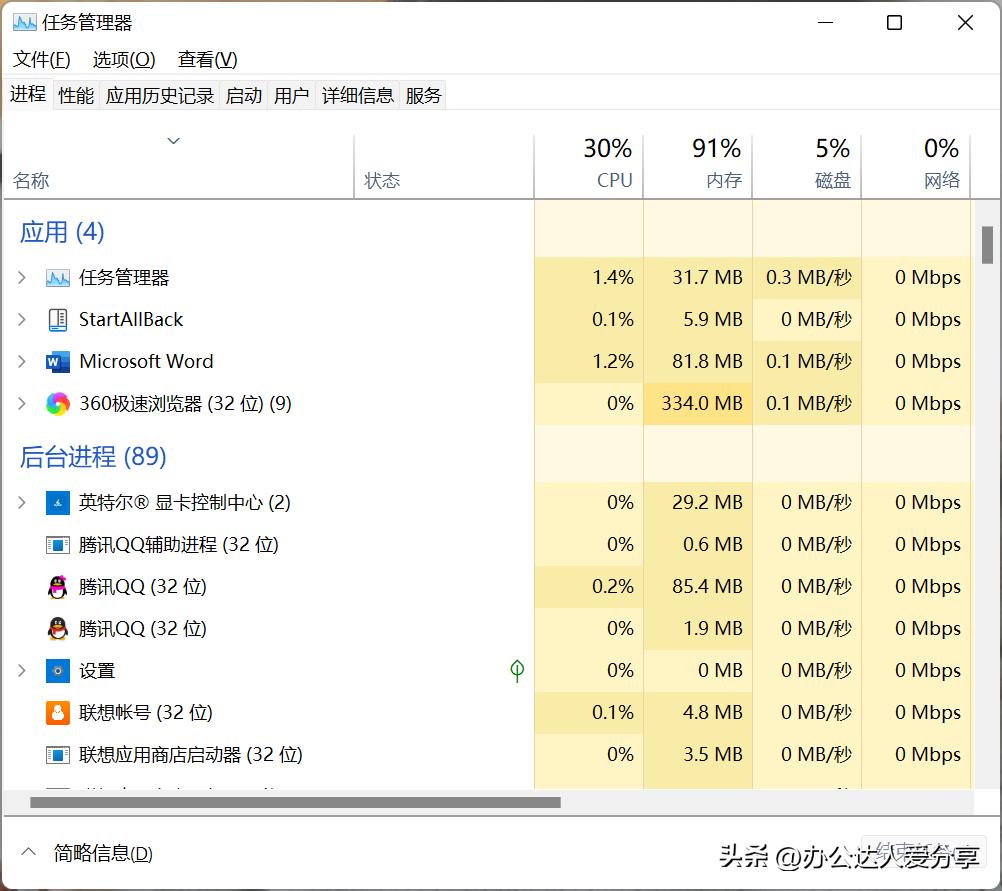This screenshot has width=1002, height=891.
Task: Expand the 任务管理器 process tree
Action: click(22, 277)
